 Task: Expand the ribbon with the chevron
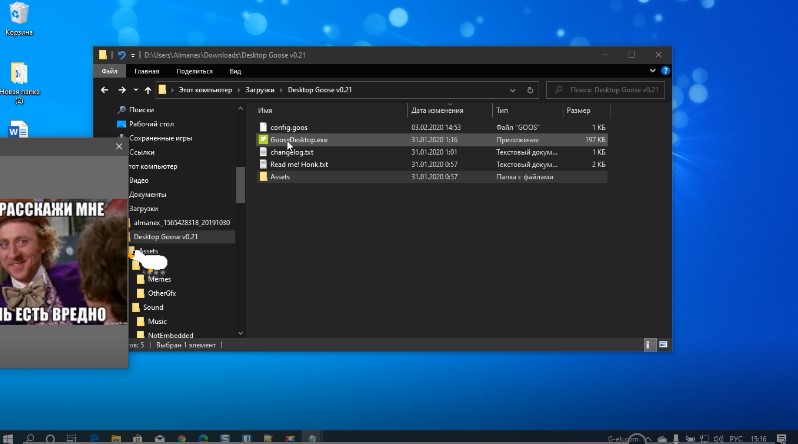(x=652, y=71)
